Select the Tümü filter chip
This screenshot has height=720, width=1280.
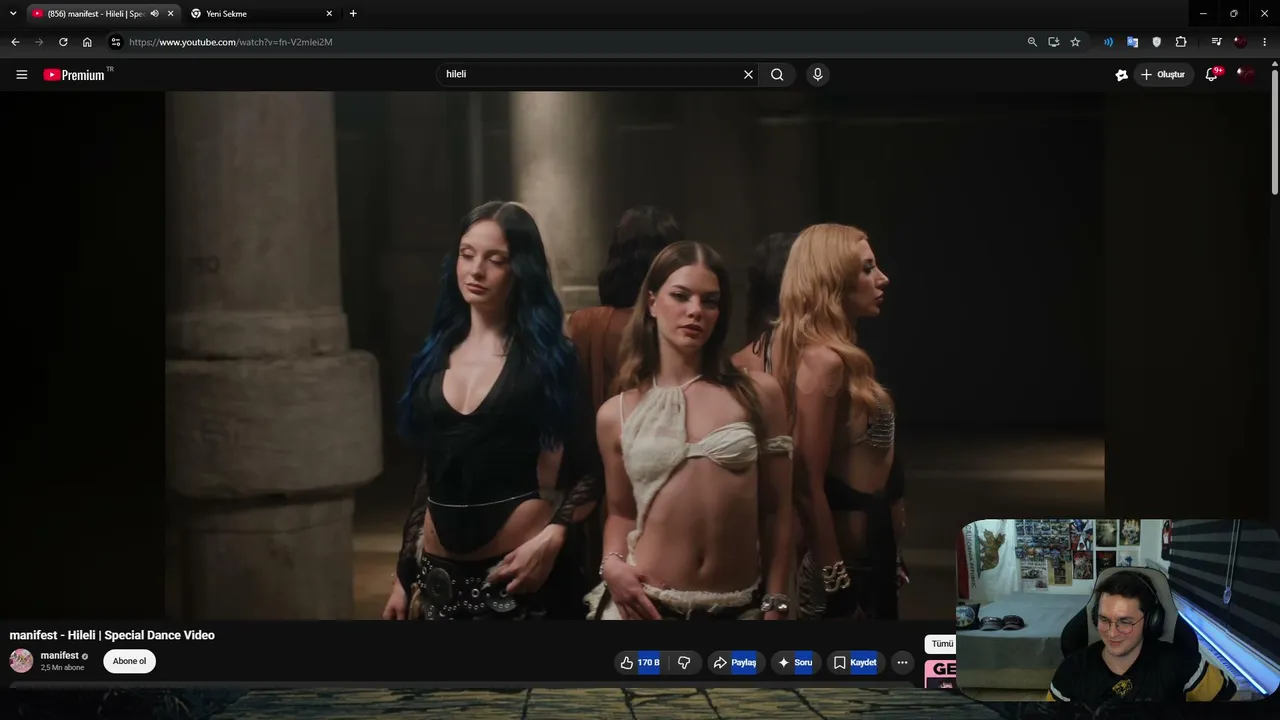point(941,644)
